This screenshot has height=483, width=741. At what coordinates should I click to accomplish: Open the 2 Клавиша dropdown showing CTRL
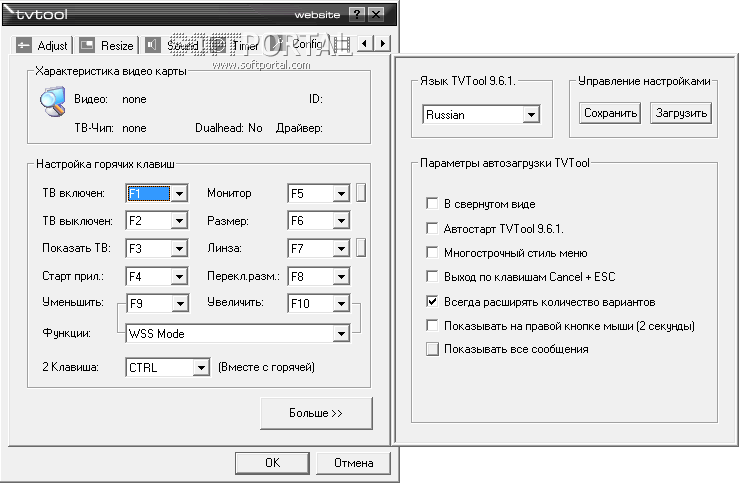201,367
